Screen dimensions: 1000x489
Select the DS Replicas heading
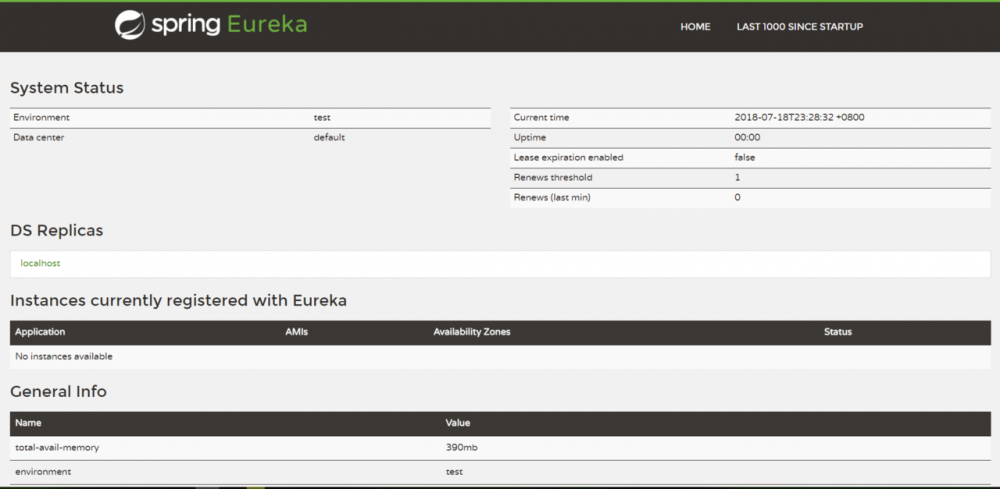(x=57, y=231)
